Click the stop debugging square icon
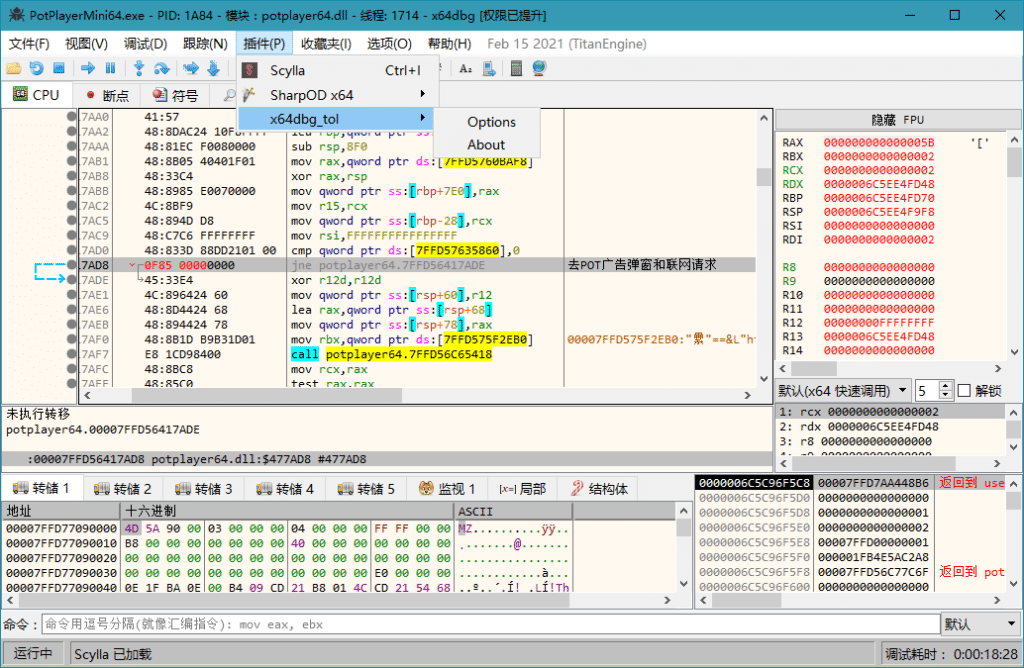Screen dimensions: 1024x668 [x=59, y=68]
